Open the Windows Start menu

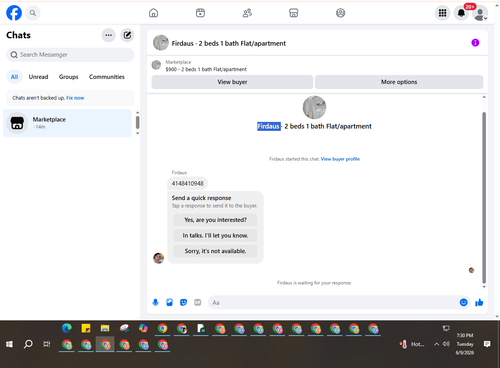(x=9, y=344)
